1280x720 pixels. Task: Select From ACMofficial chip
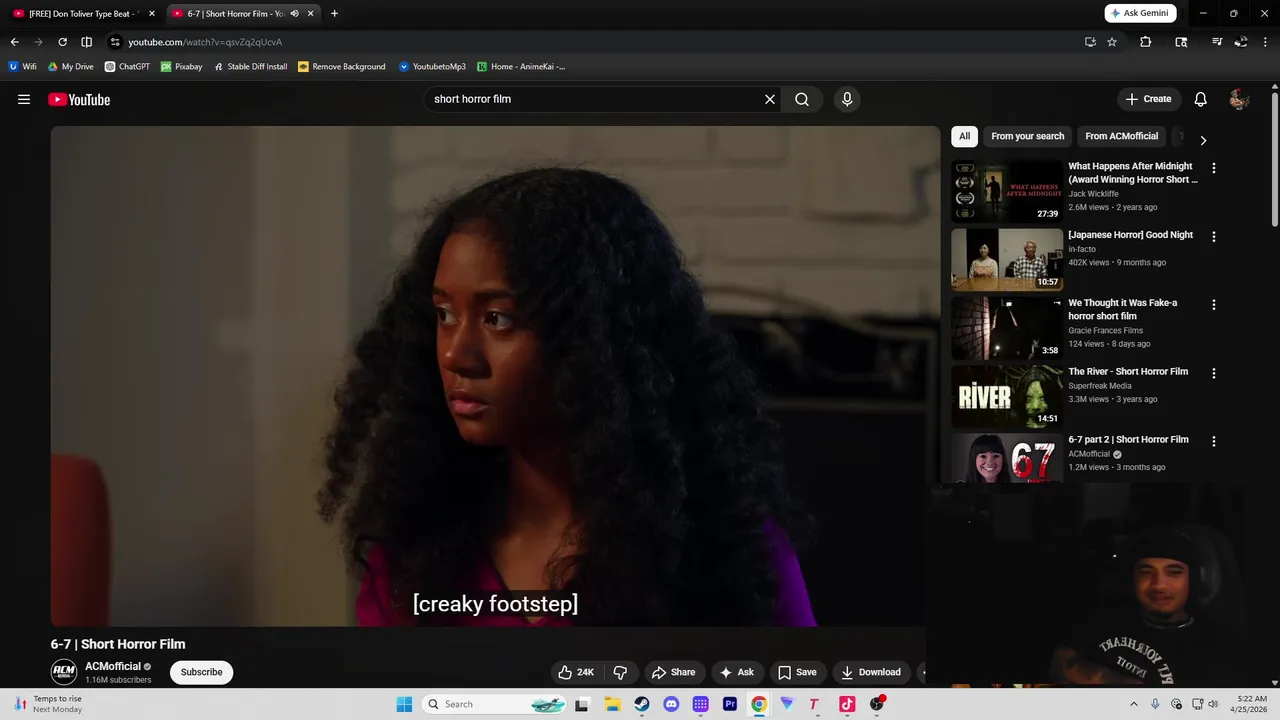pos(1121,136)
